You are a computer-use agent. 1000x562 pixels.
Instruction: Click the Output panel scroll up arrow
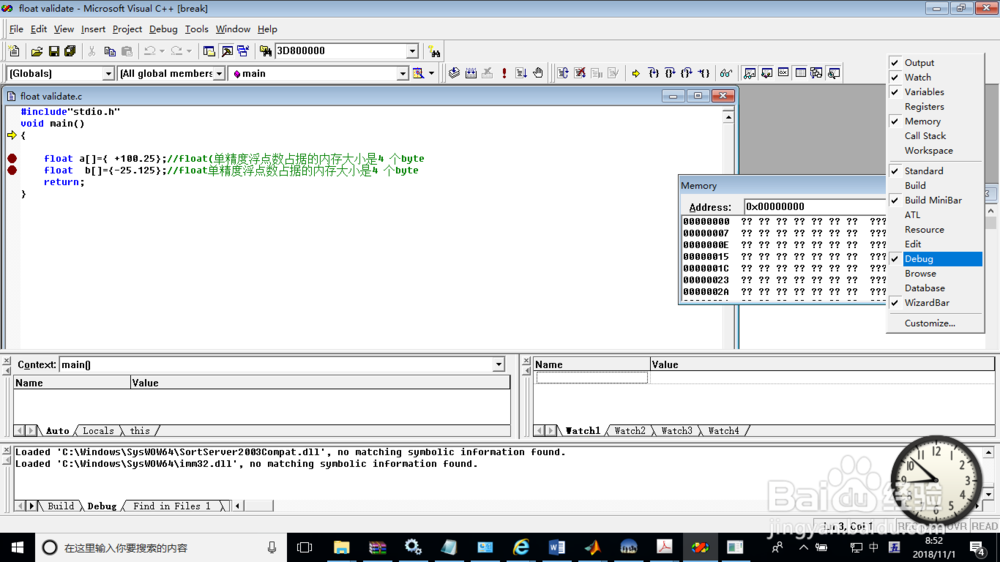988,452
